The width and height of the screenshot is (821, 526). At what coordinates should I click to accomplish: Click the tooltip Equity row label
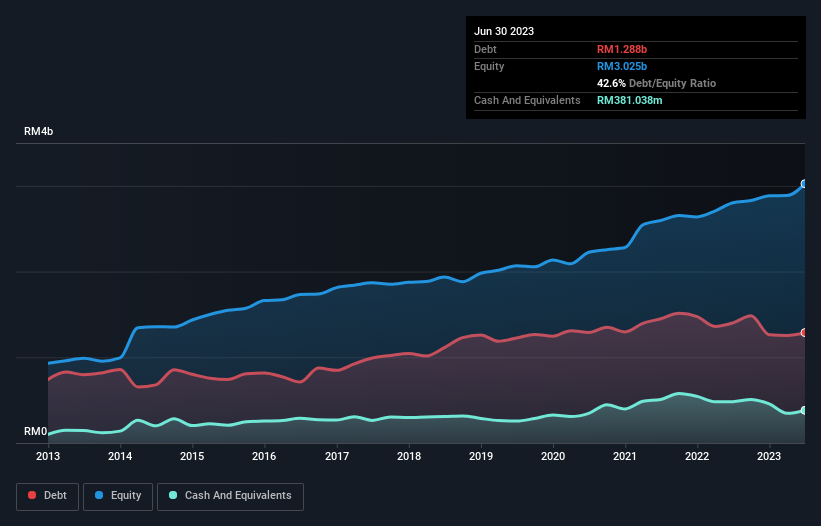(x=489, y=66)
